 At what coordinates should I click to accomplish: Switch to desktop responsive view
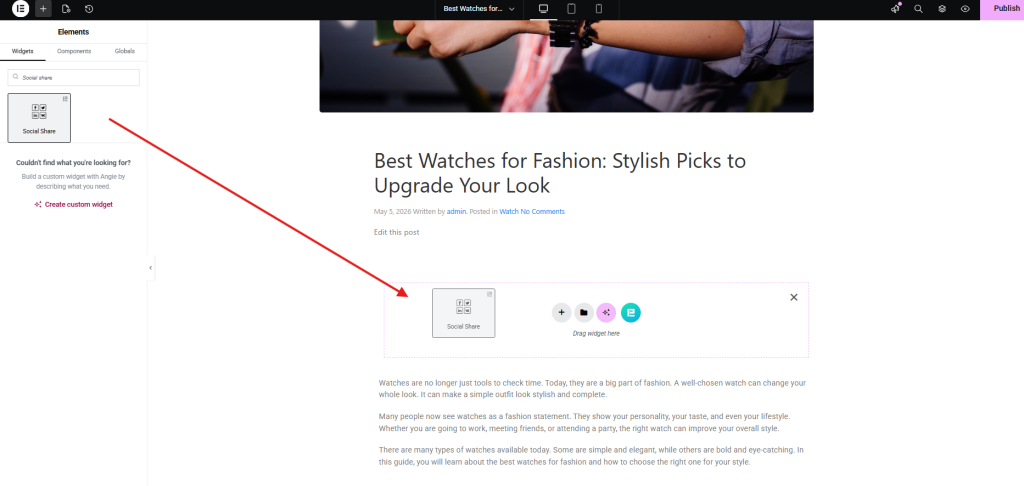click(x=543, y=9)
